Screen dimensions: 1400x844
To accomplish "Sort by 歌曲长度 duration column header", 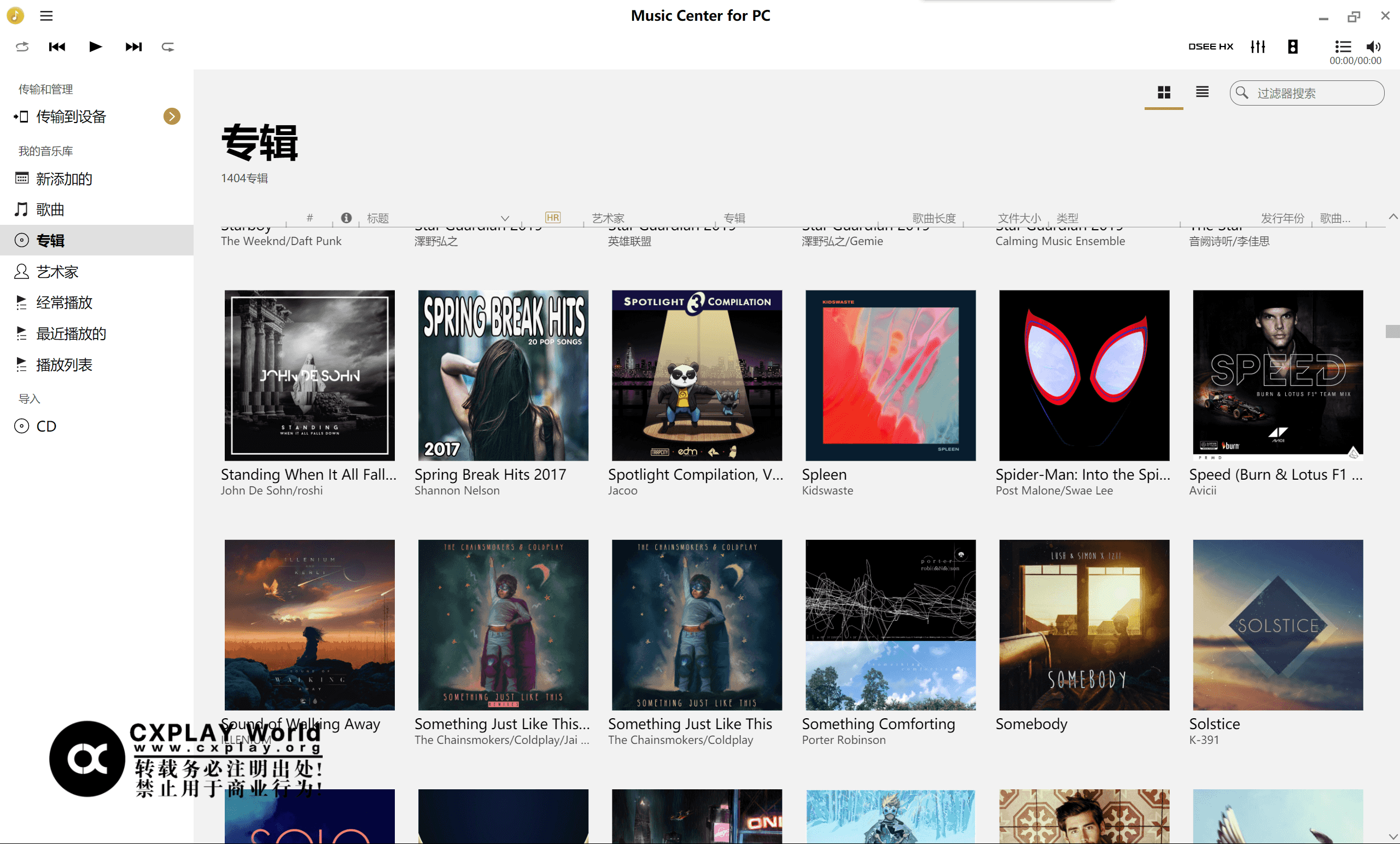I will pos(934,218).
